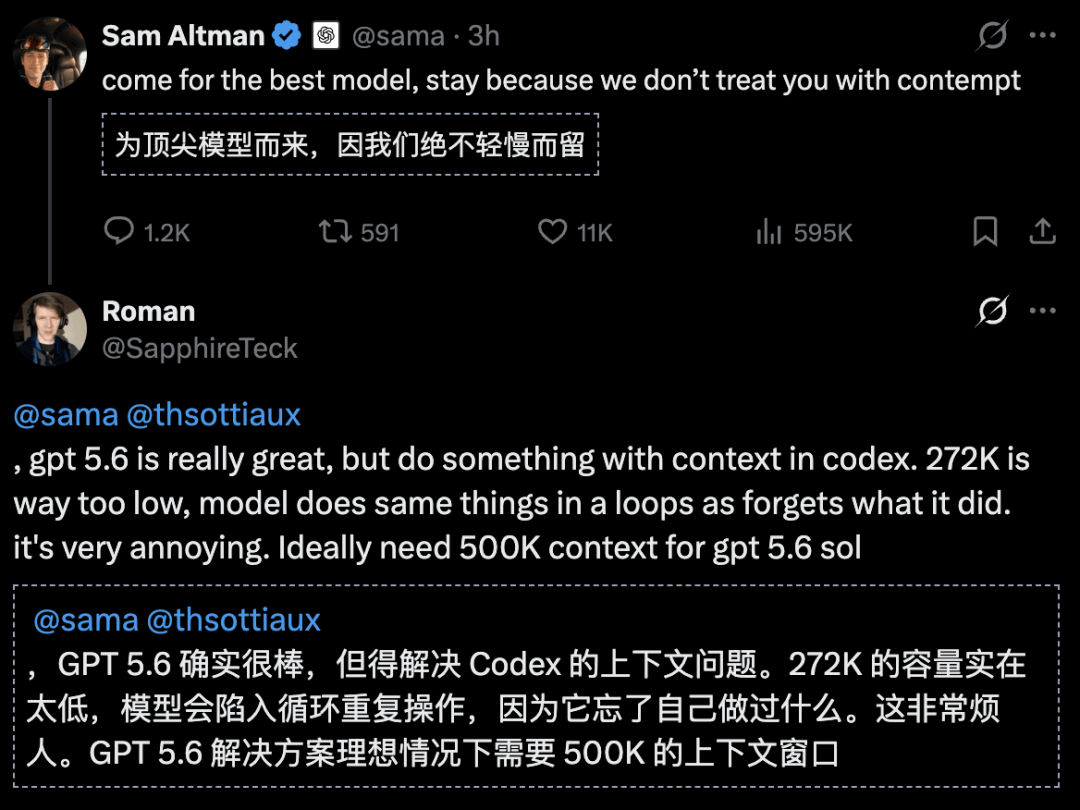Open the reply icon showing 1.2K comments

[118, 231]
